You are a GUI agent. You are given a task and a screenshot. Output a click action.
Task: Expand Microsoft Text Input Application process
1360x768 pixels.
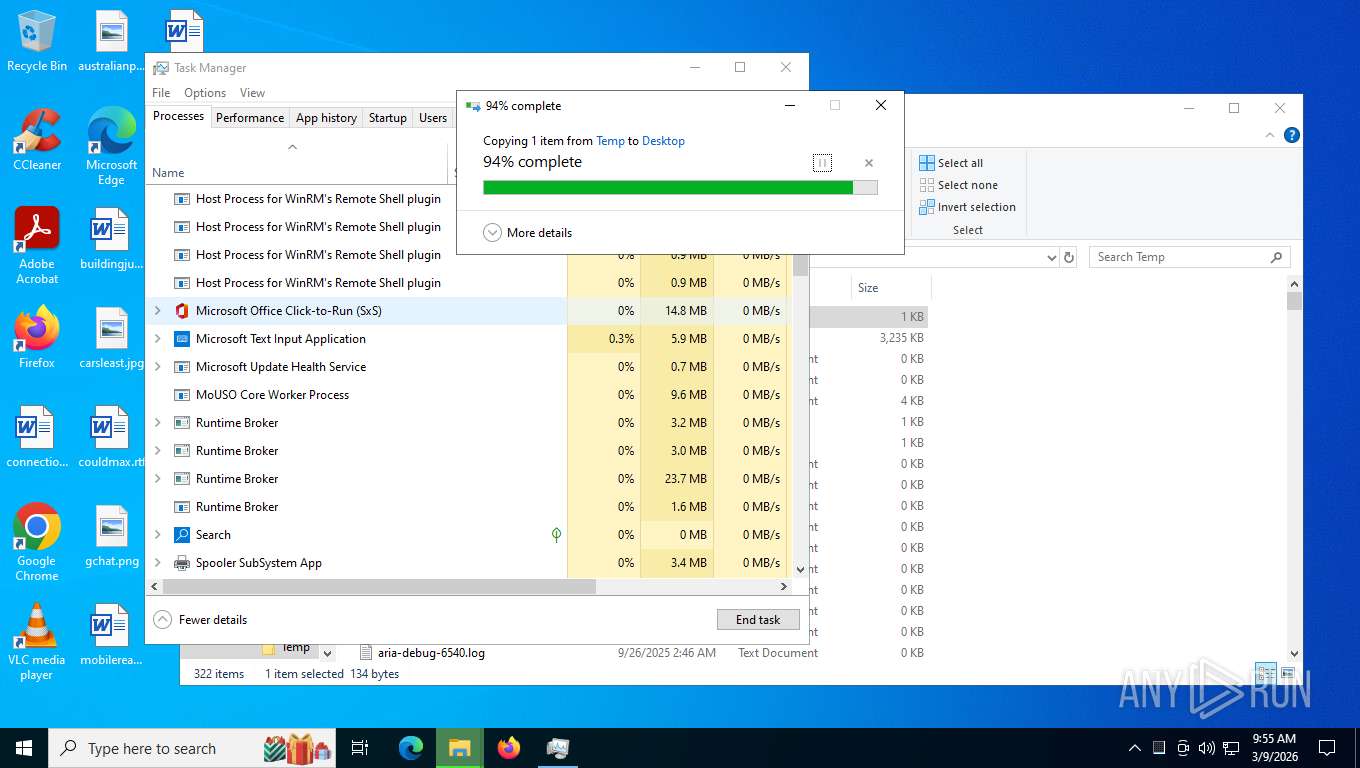tap(158, 339)
